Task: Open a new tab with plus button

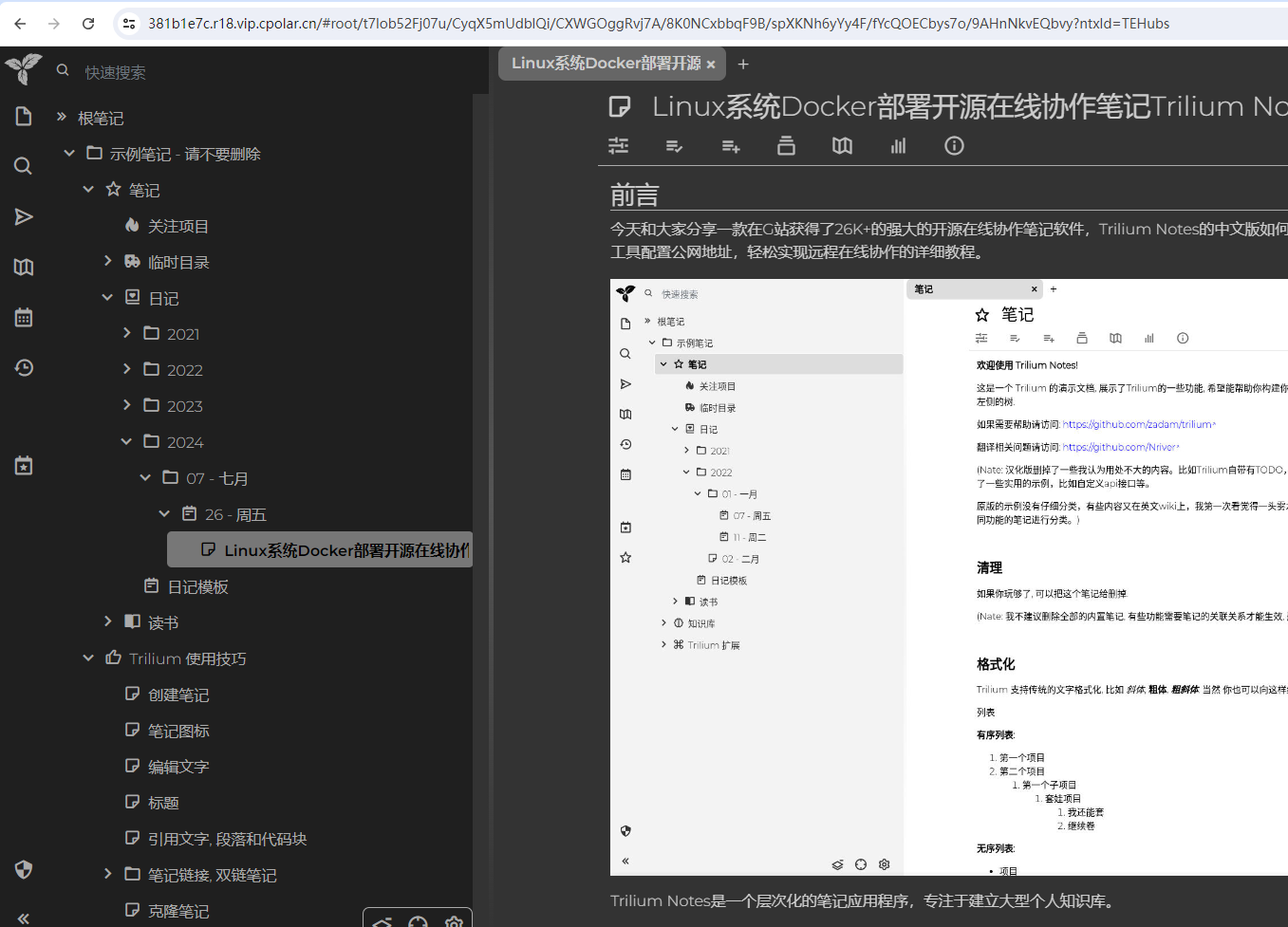Action: (743, 65)
